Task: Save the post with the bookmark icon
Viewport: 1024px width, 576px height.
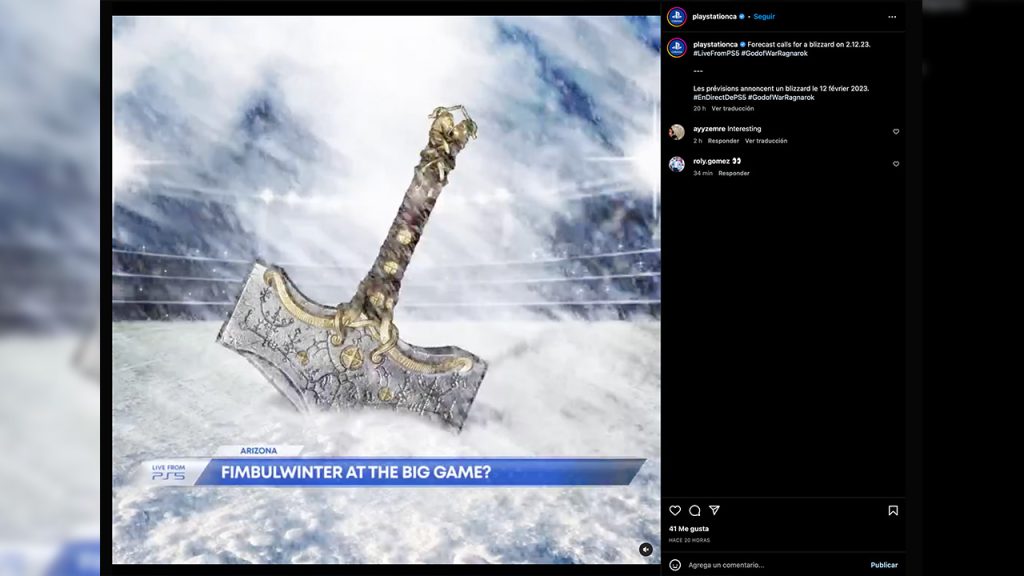Action: (x=892, y=510)
